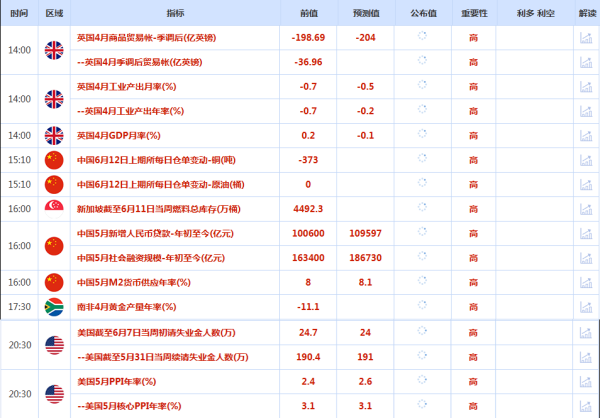The image size is (600, 418).
Task: Select previous value 190.4
Action: pos(308,357)
